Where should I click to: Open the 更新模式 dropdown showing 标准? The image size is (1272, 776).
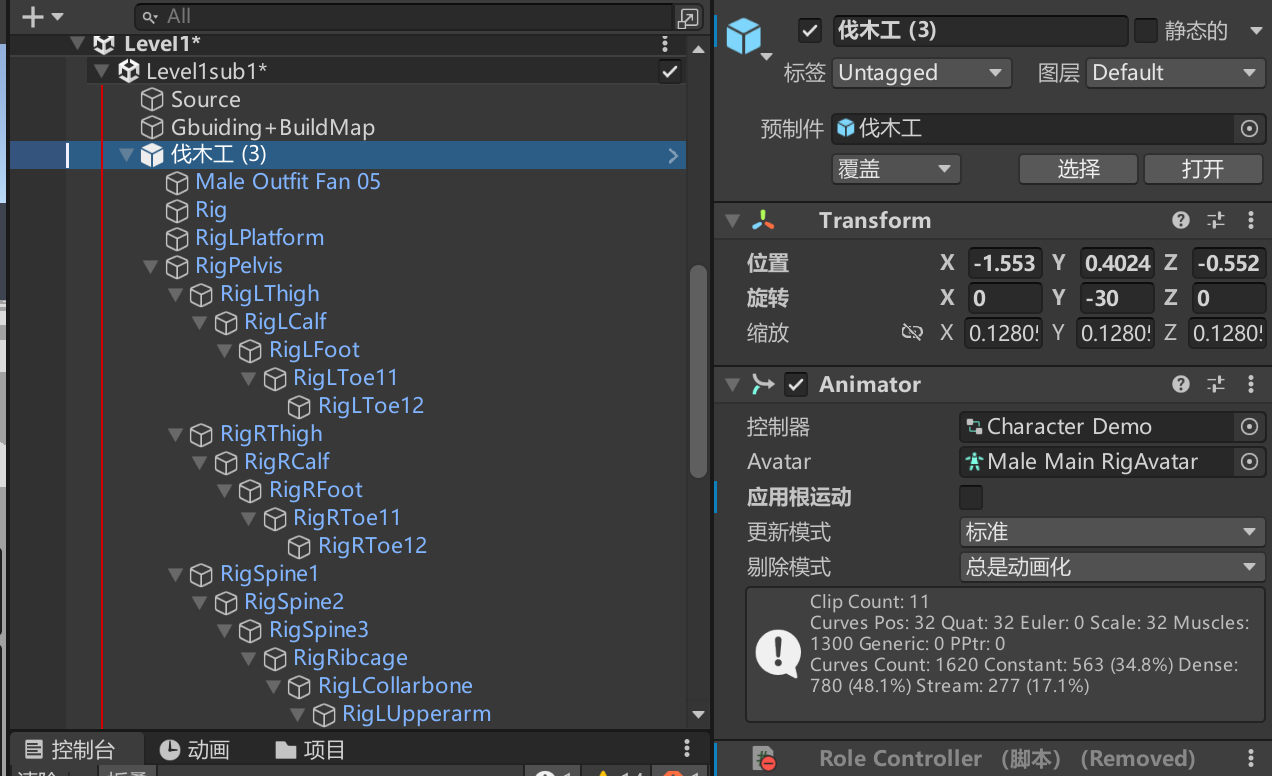point(1112,532)
